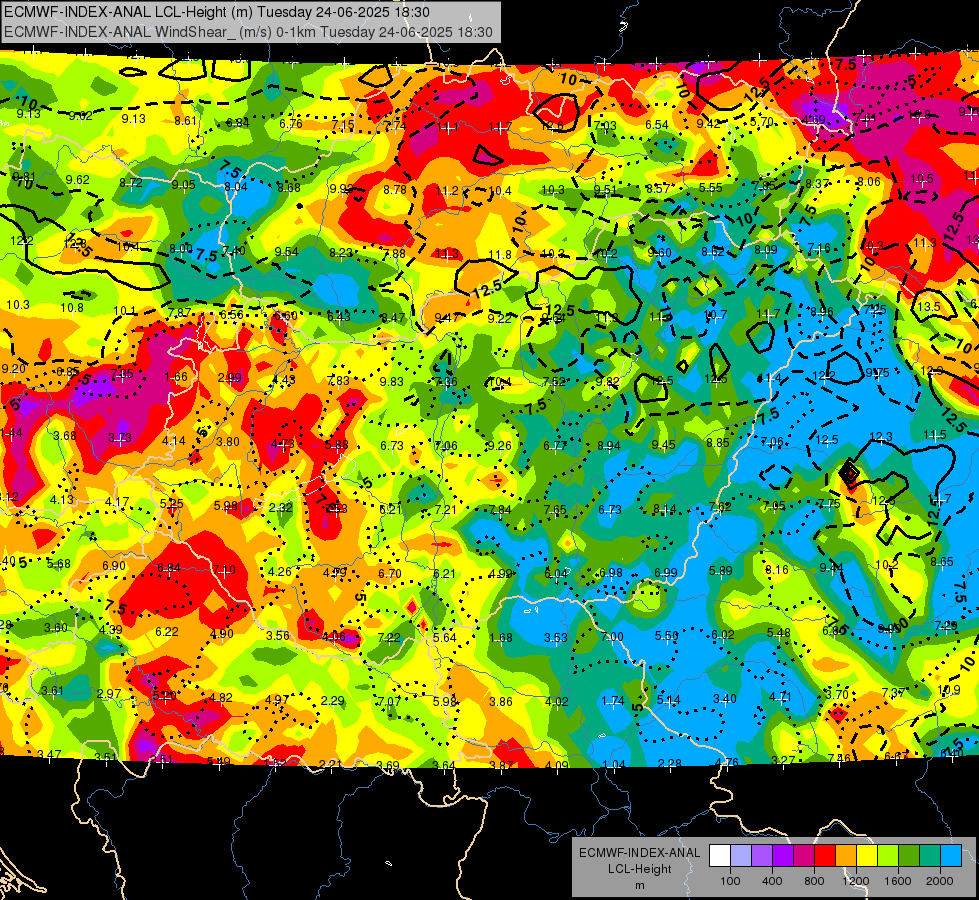
Task: Click the wind shear value 9.62
Action: click(x=78, y=180)
